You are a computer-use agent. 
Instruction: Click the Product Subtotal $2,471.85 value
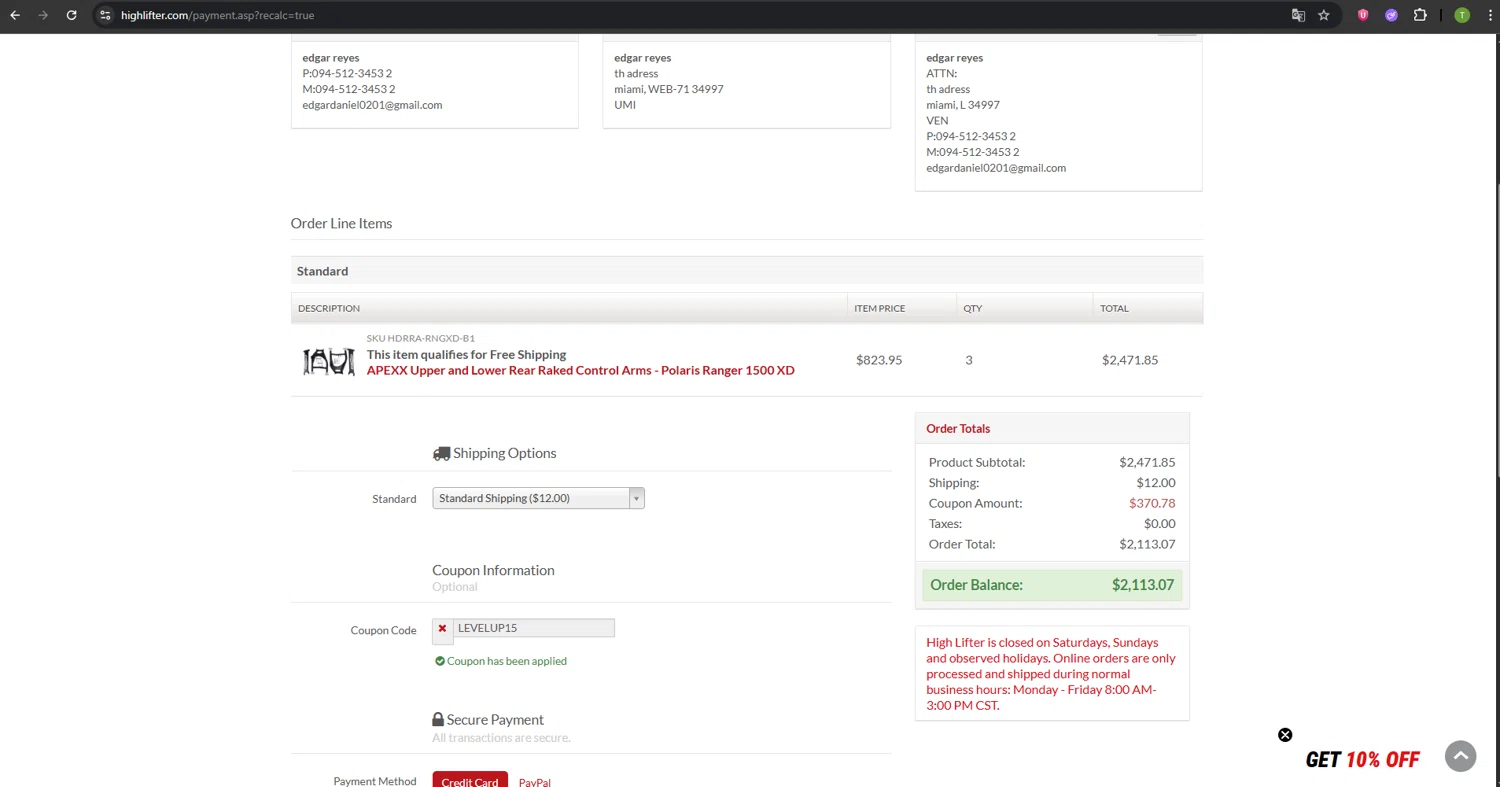pos(1147,462)
